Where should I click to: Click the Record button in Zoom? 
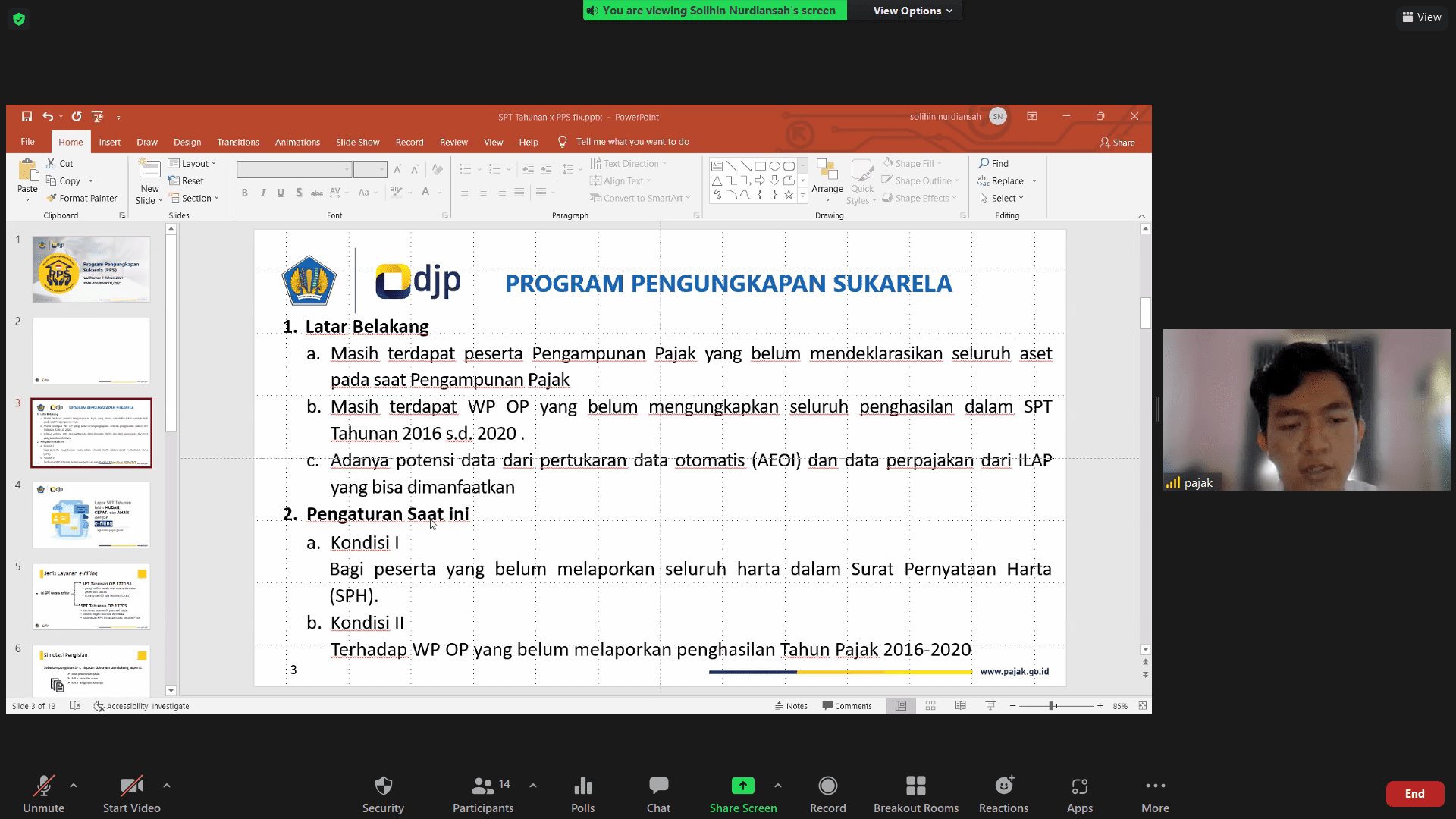(827, 793)
